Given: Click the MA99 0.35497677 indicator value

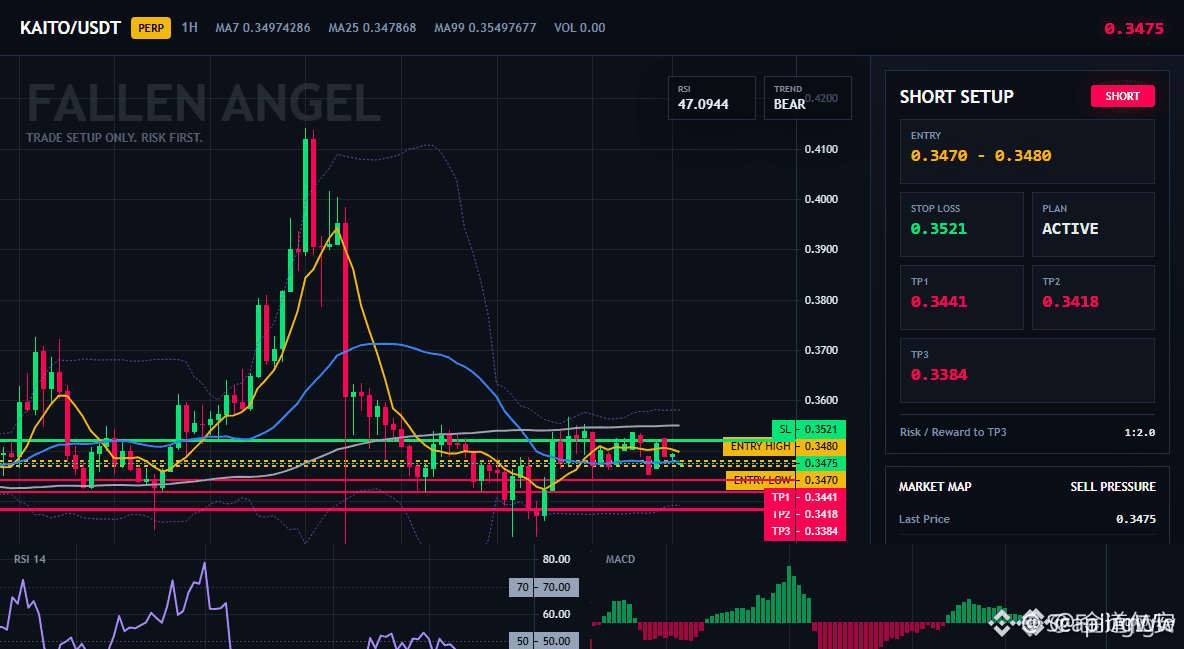Looking at the screenshot, I should pos(485,28).
